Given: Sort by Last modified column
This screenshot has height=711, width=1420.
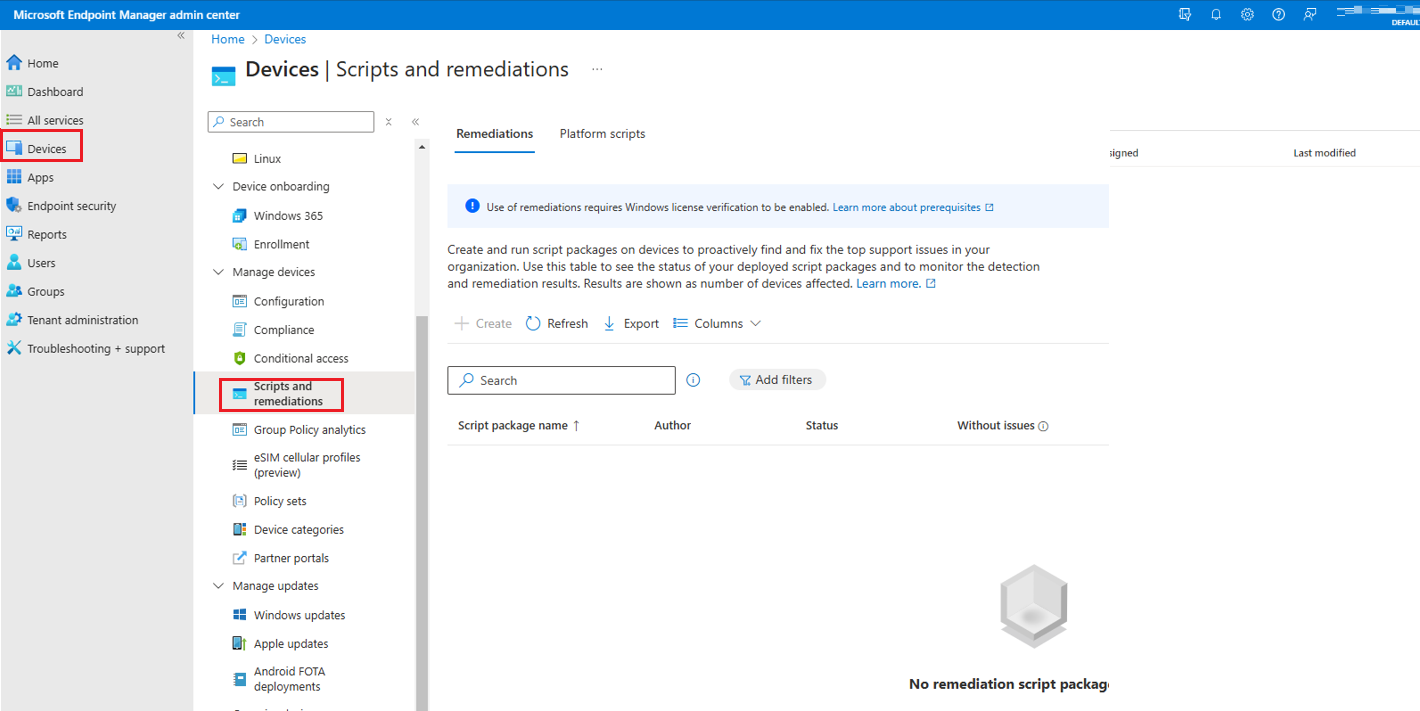Looking at the screenshot, I should [1324, 153].
